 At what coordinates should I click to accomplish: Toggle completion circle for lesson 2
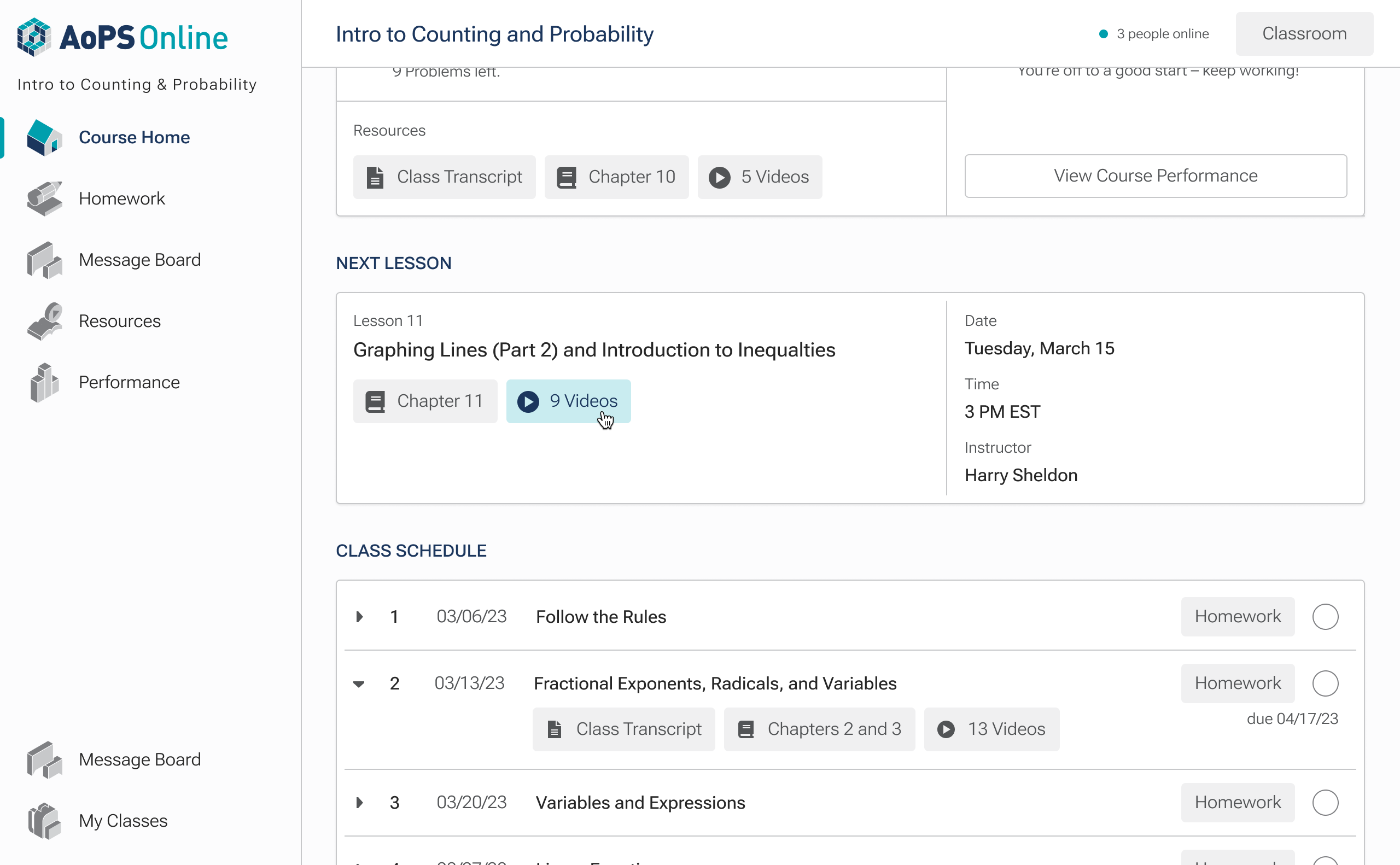pyautogui.click(x=1325, y=683)
